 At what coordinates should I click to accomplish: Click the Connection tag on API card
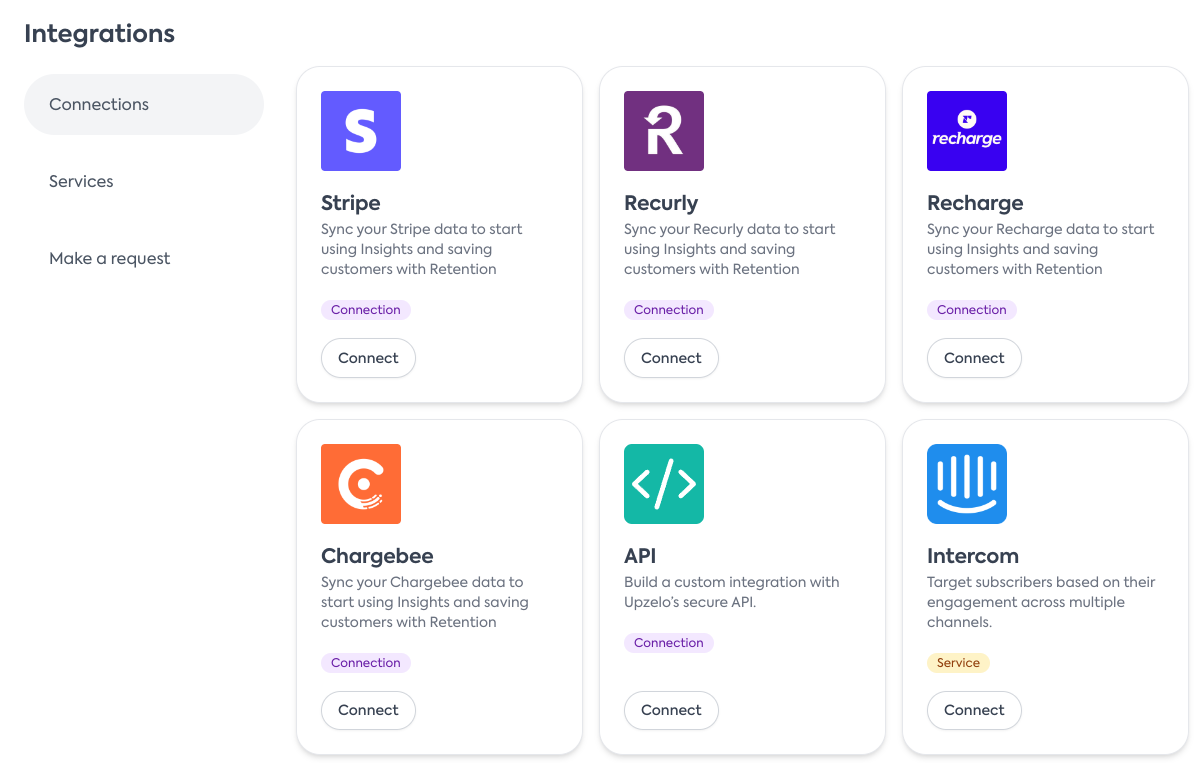(x=669, y=643)
